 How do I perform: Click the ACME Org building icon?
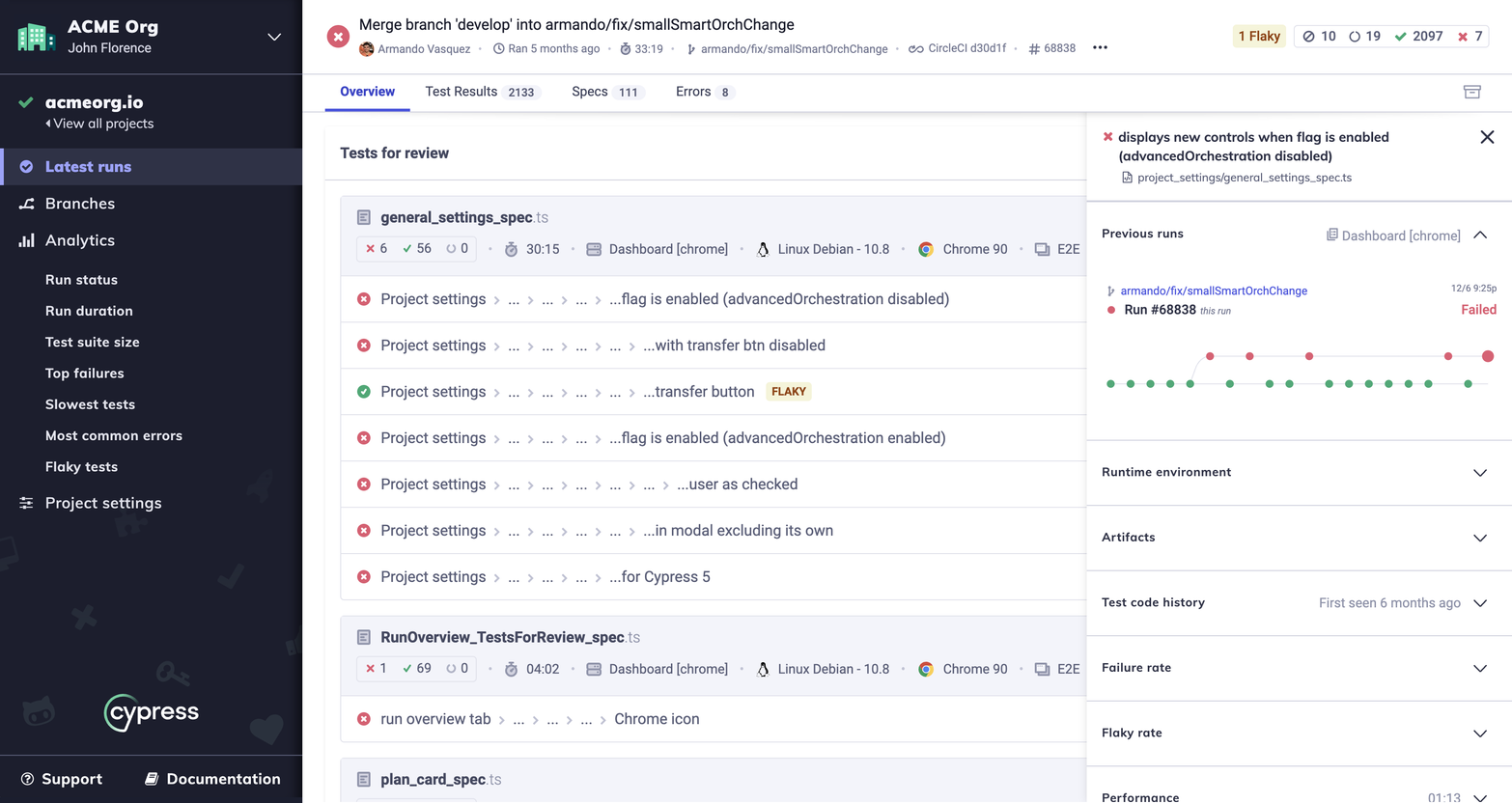click(x=36, y=37)
